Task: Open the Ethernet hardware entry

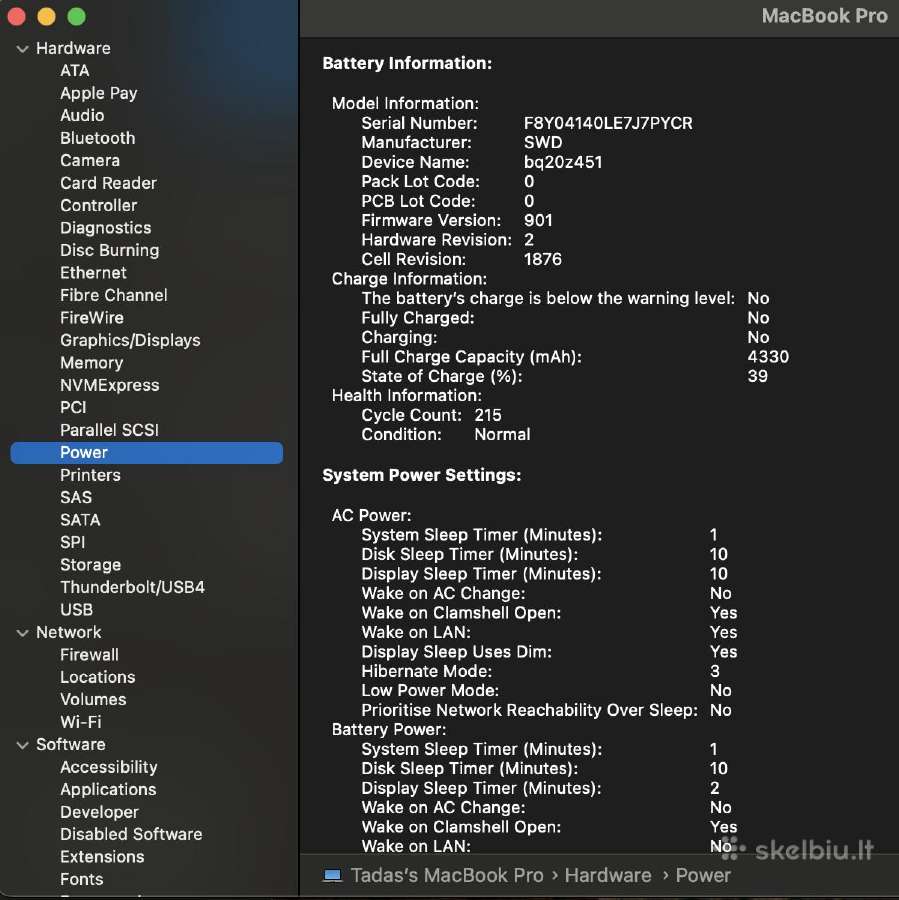Action: coord(94,273)
